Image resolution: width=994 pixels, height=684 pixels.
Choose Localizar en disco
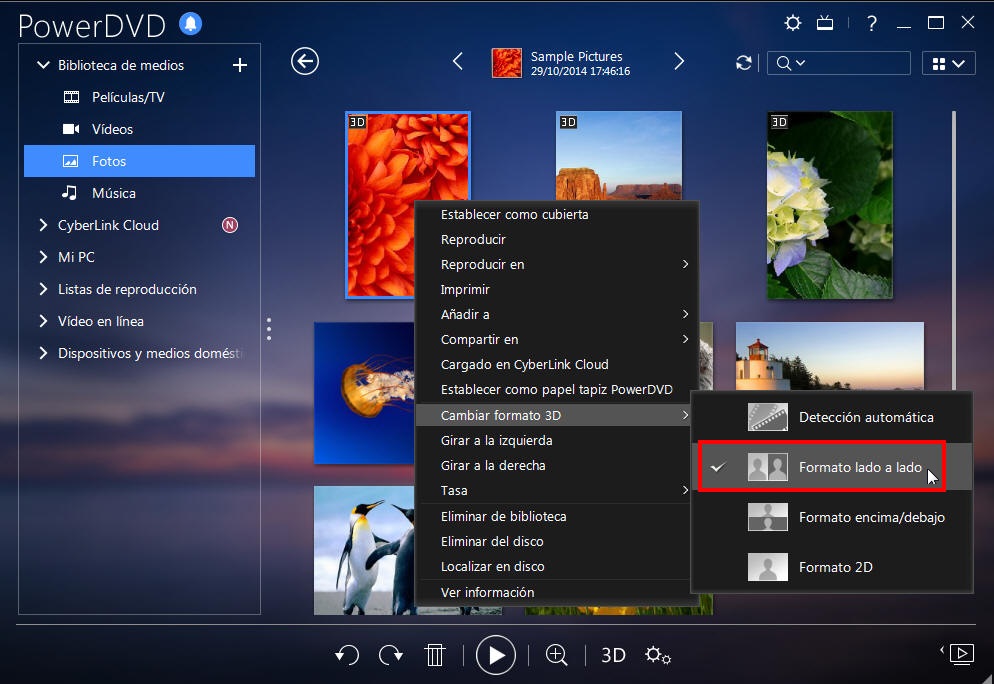(553, 567)
